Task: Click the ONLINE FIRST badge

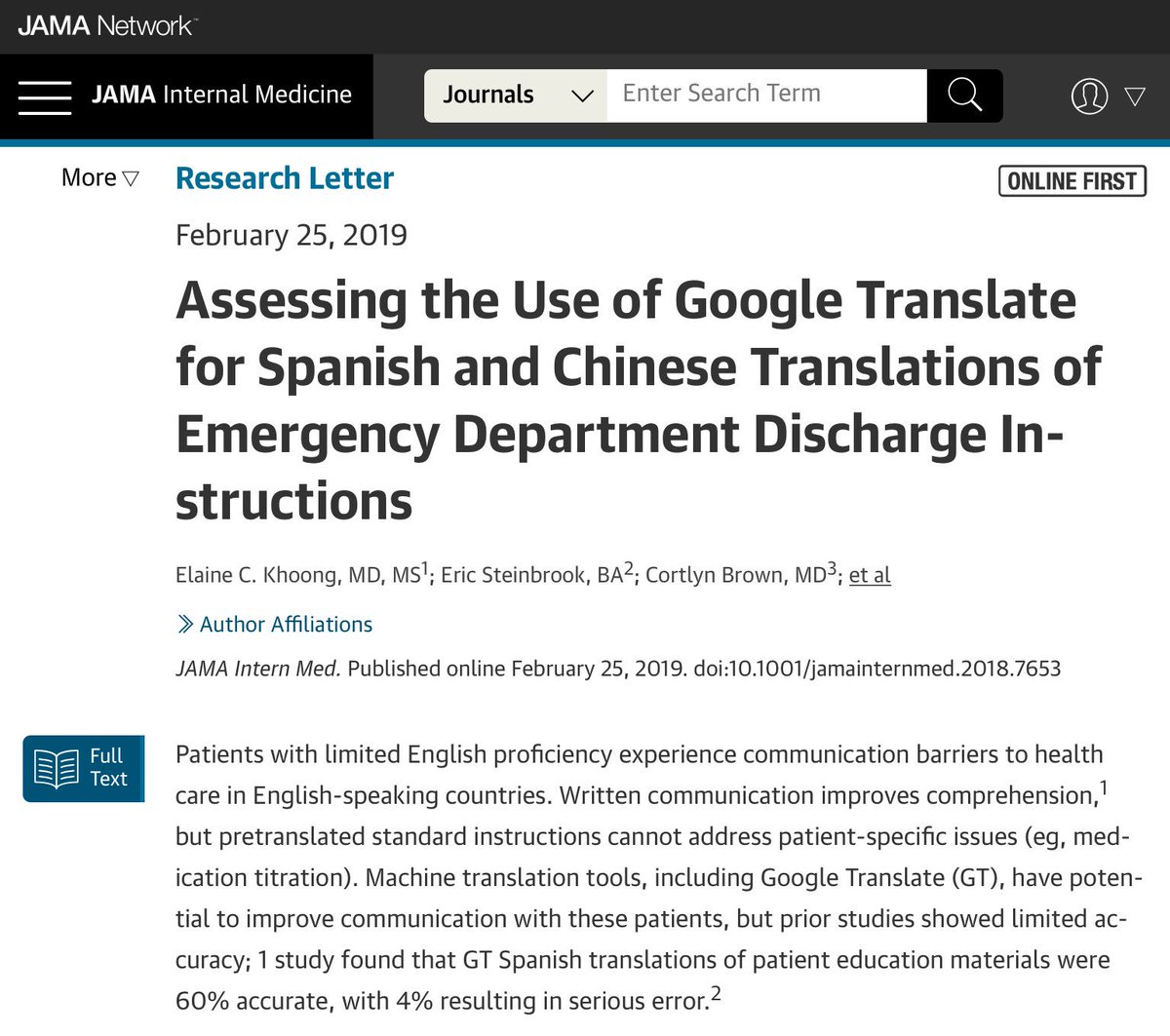Action: pos(1072,181)
